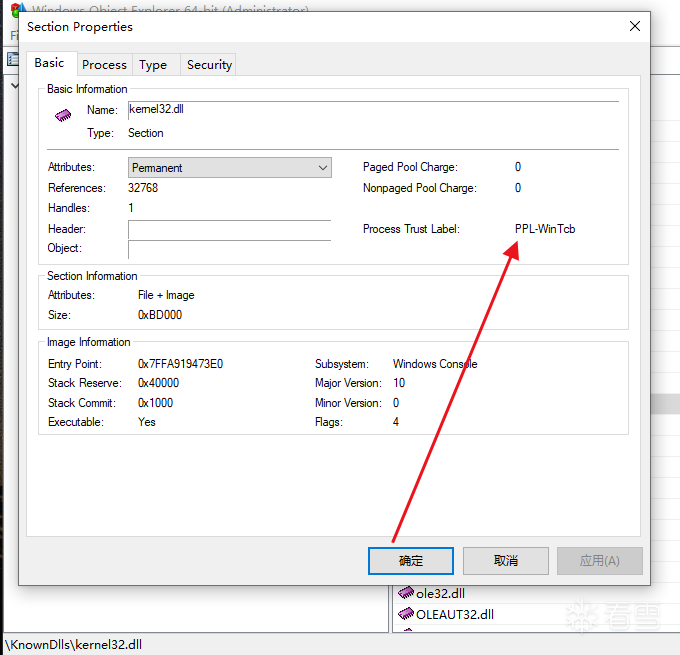Click the purple section icon beside Name
Image resolution: width=680 pixels, height=655 pixels.
63,115
